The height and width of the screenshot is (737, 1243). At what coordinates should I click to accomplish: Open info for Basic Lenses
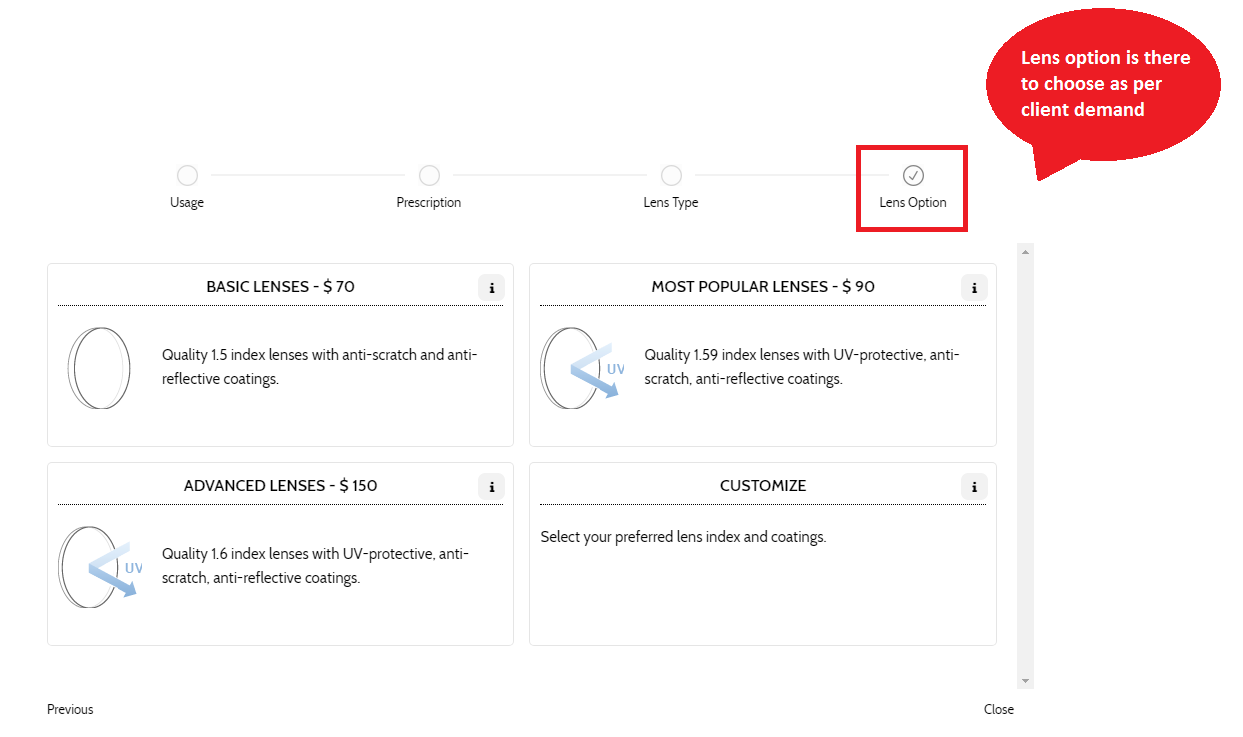491,288
